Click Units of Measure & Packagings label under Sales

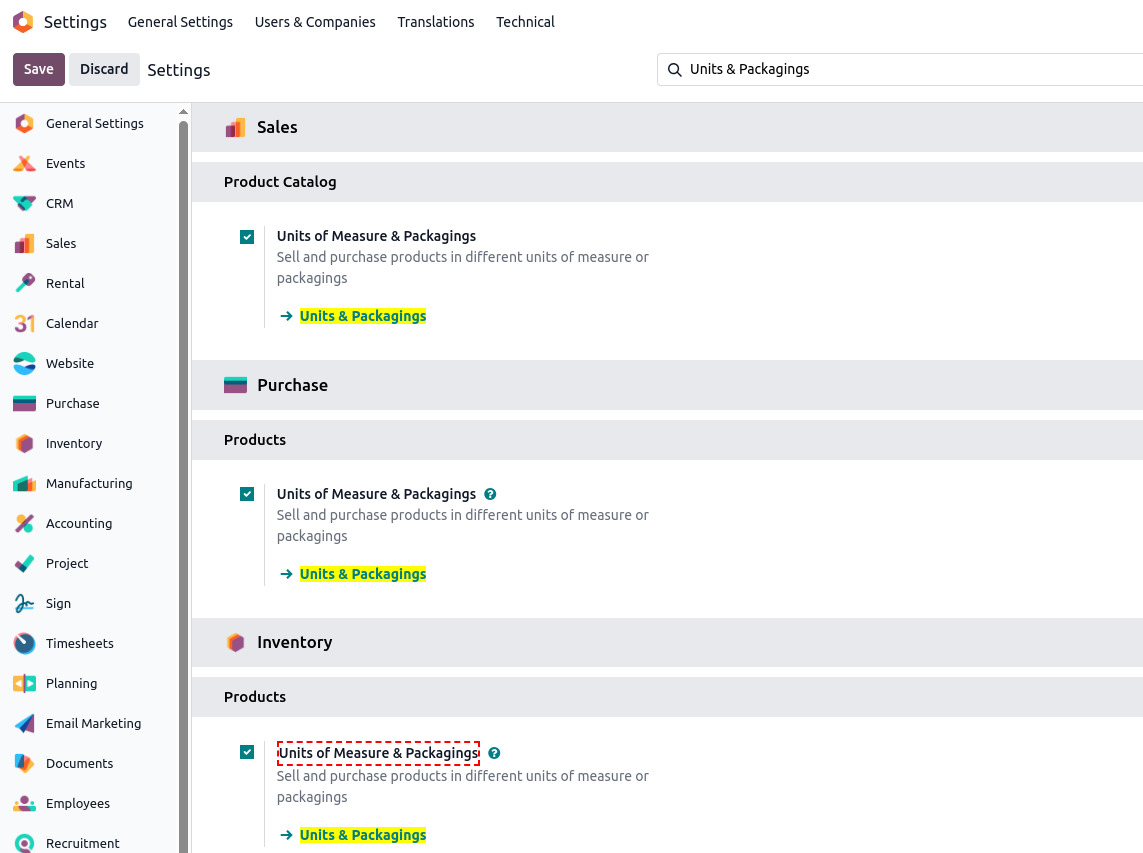[x=376, y=236]
